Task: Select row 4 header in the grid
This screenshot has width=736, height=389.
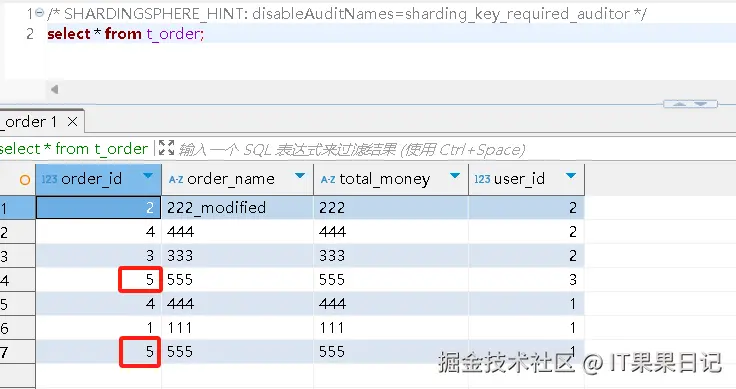Action: pos(17,281)
